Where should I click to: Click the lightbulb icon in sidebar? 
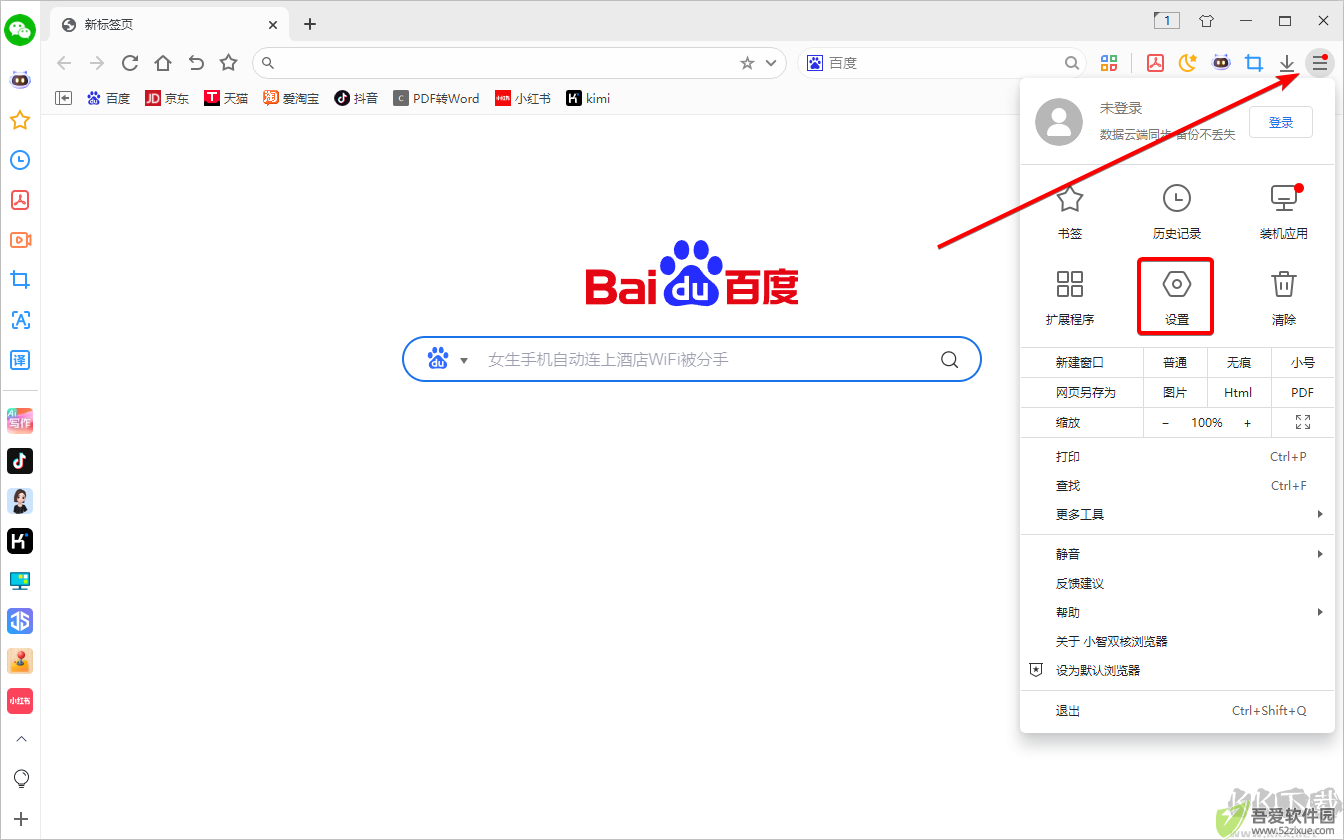(x=20, y=778)
